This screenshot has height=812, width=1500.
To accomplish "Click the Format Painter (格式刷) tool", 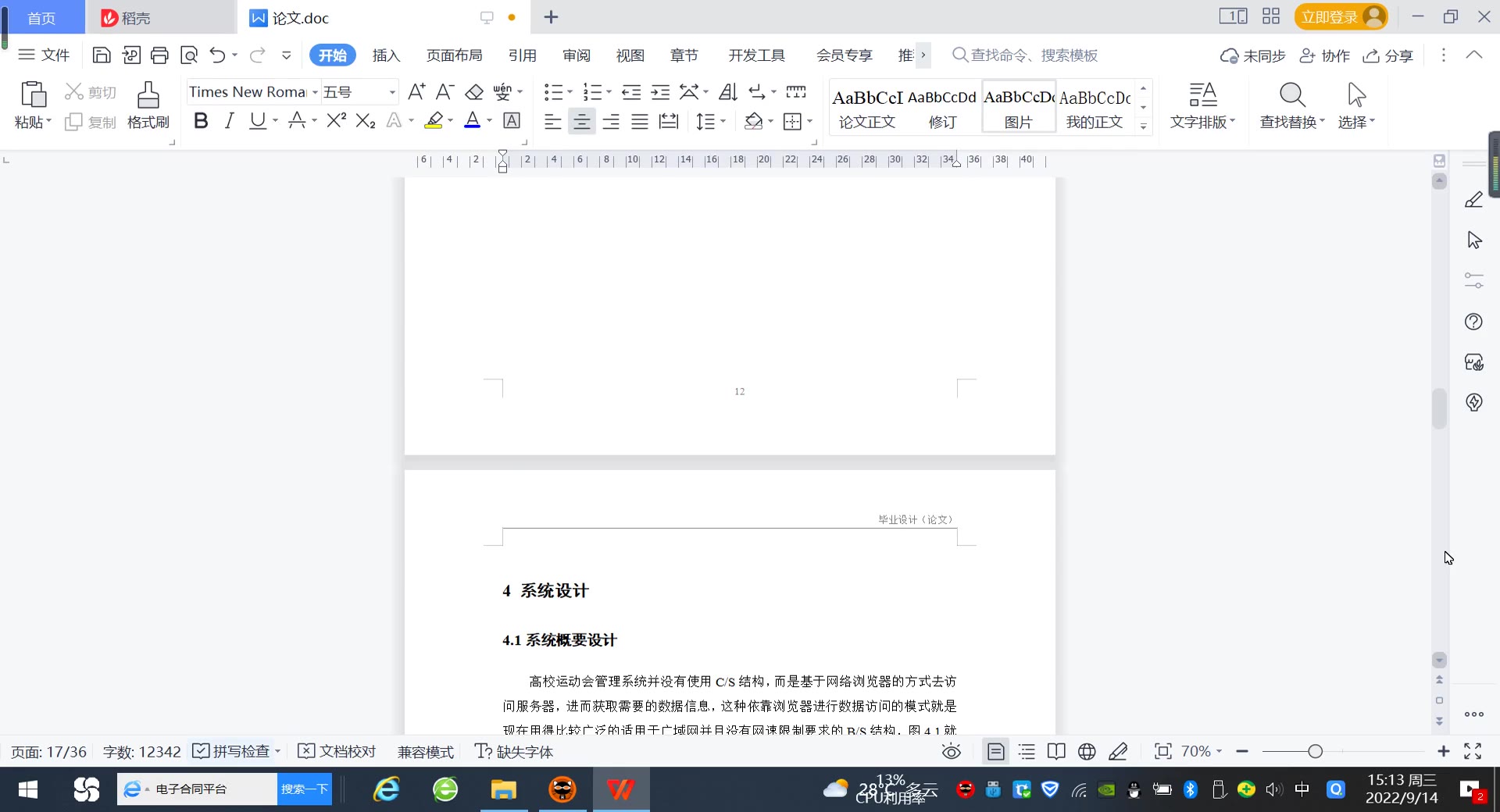I will point(148,105).
